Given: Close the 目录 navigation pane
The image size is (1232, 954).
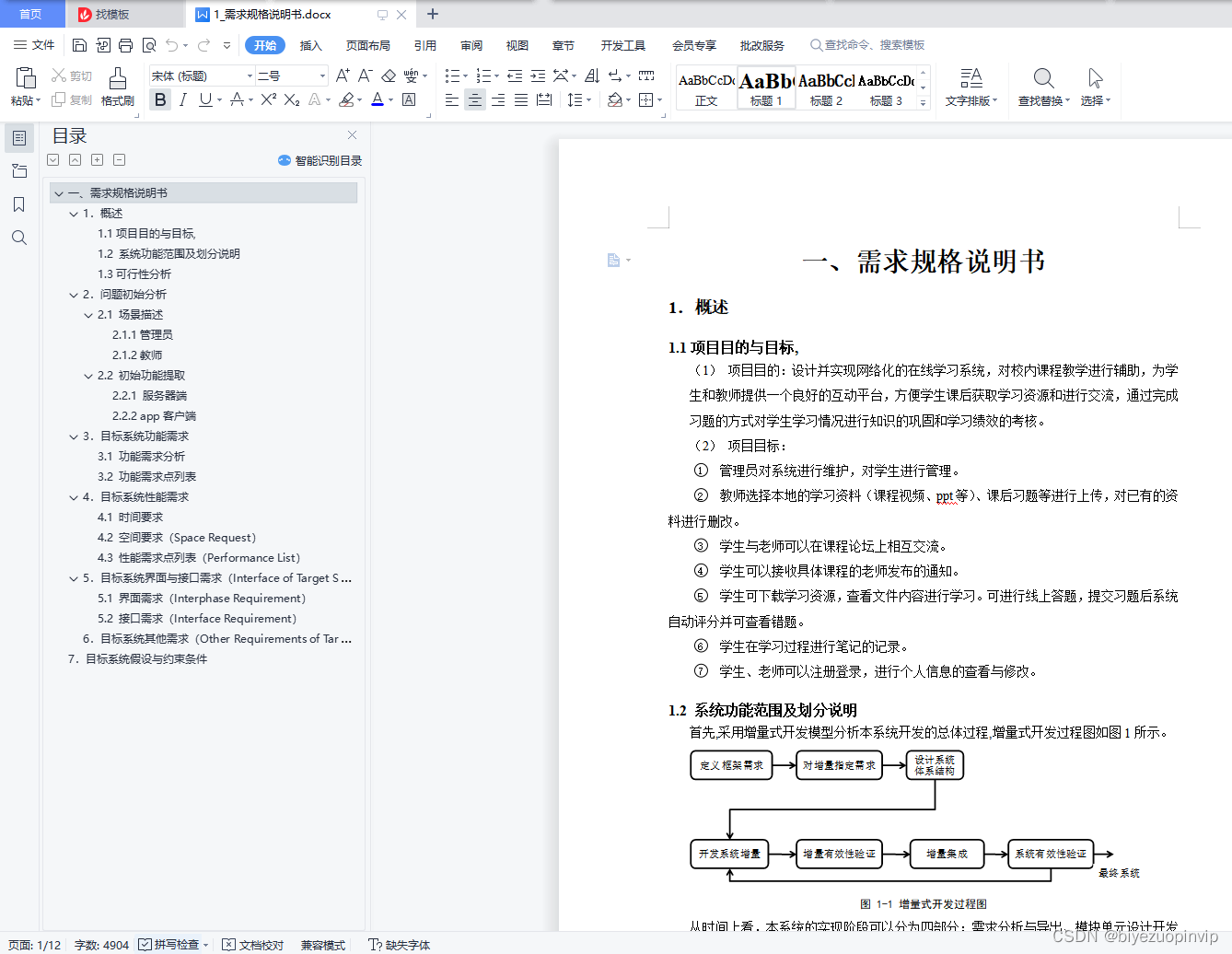Looking at the screenshot, I should 352,135.
